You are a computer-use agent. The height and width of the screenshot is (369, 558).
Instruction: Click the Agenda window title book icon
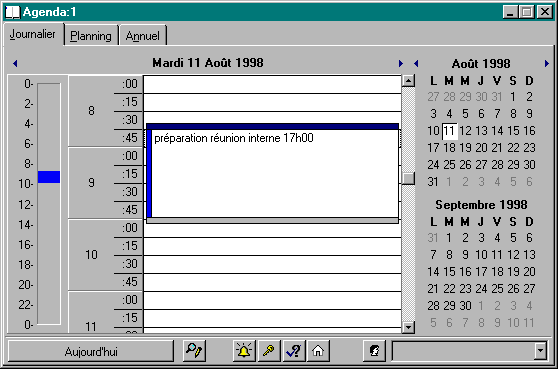click(x=12, y=12)
